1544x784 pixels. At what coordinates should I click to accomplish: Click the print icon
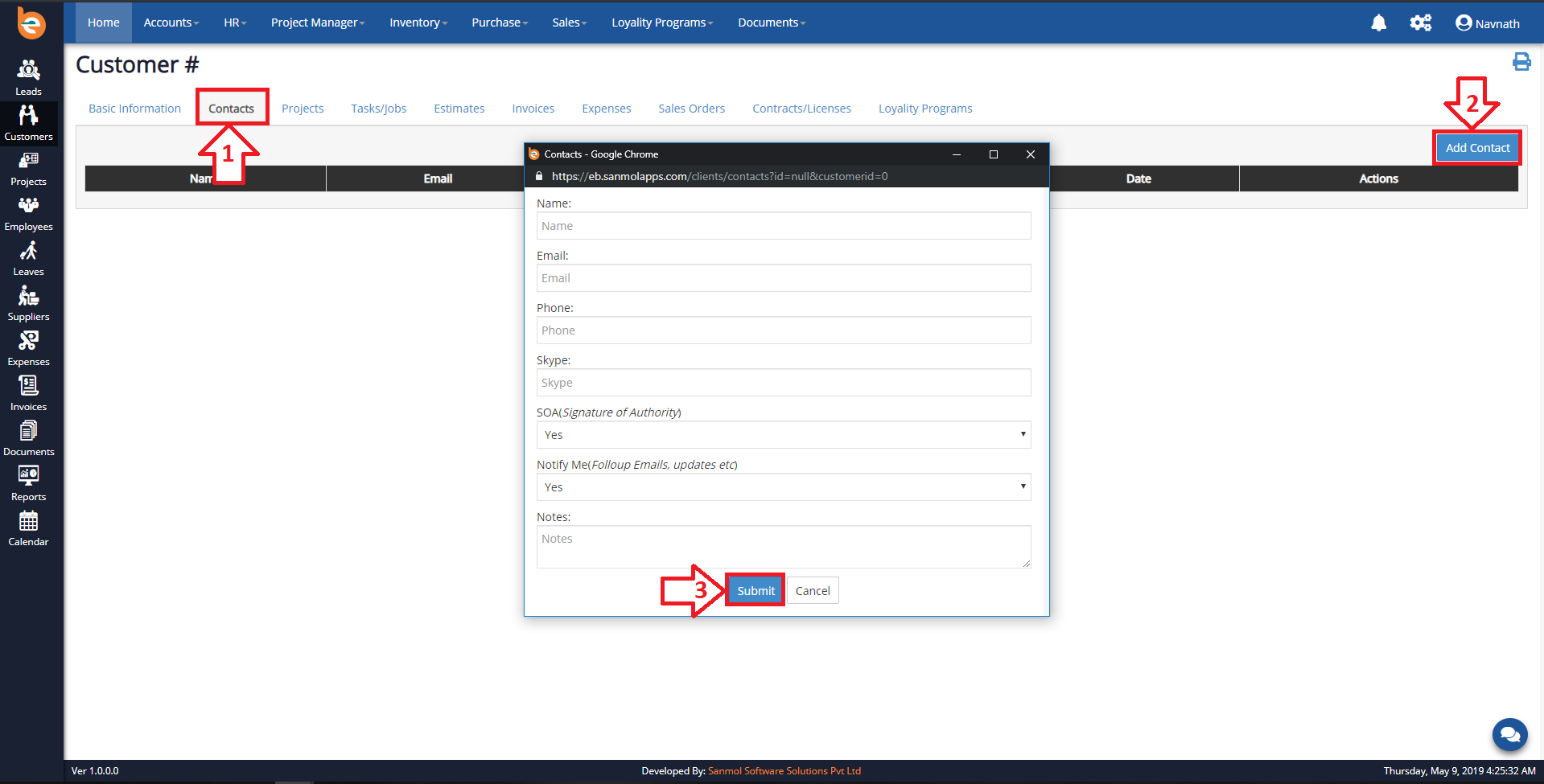[x=1521, y=62]
